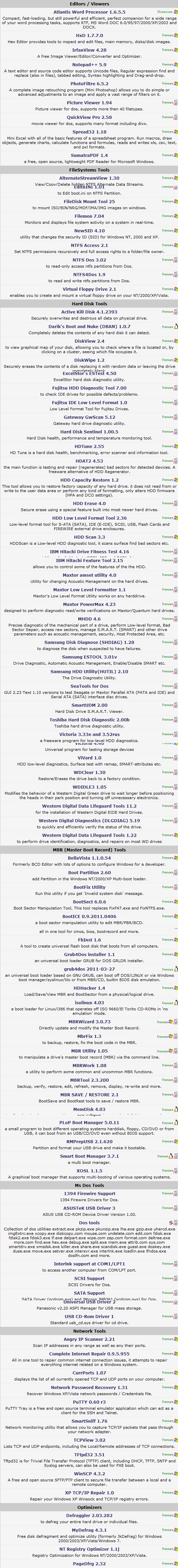This screenshot has width=178, height=1568.
Task: Click the penguin icon beside DBAN 1.0.7
Action: 176,327
